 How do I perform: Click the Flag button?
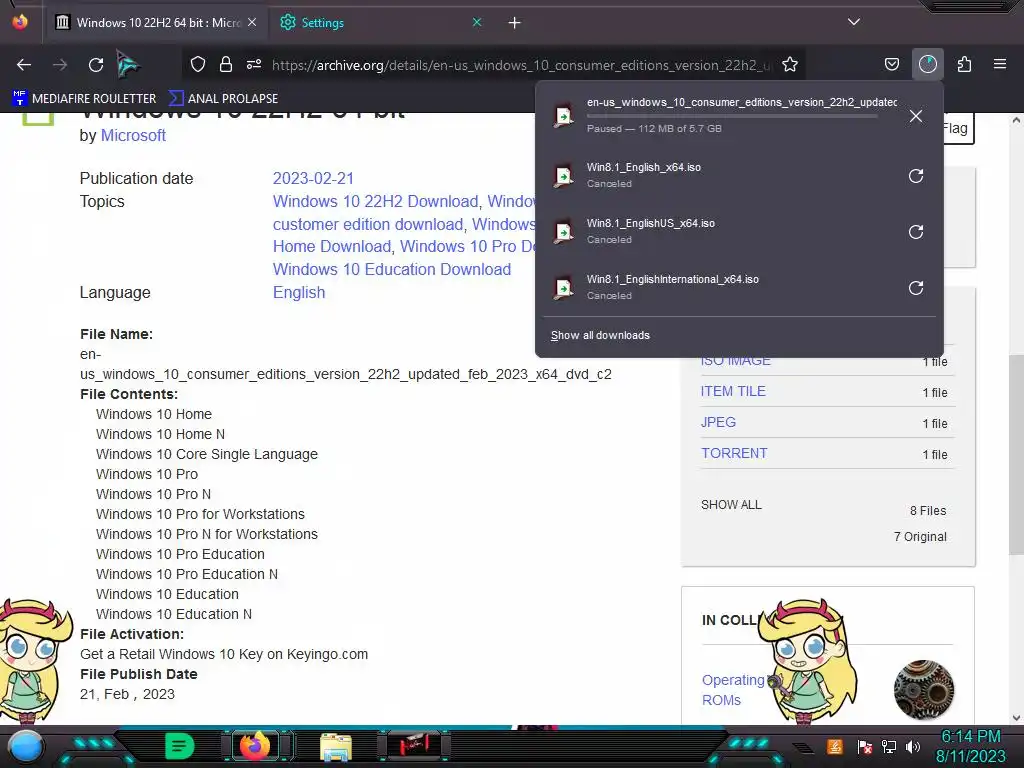[957, 128]
